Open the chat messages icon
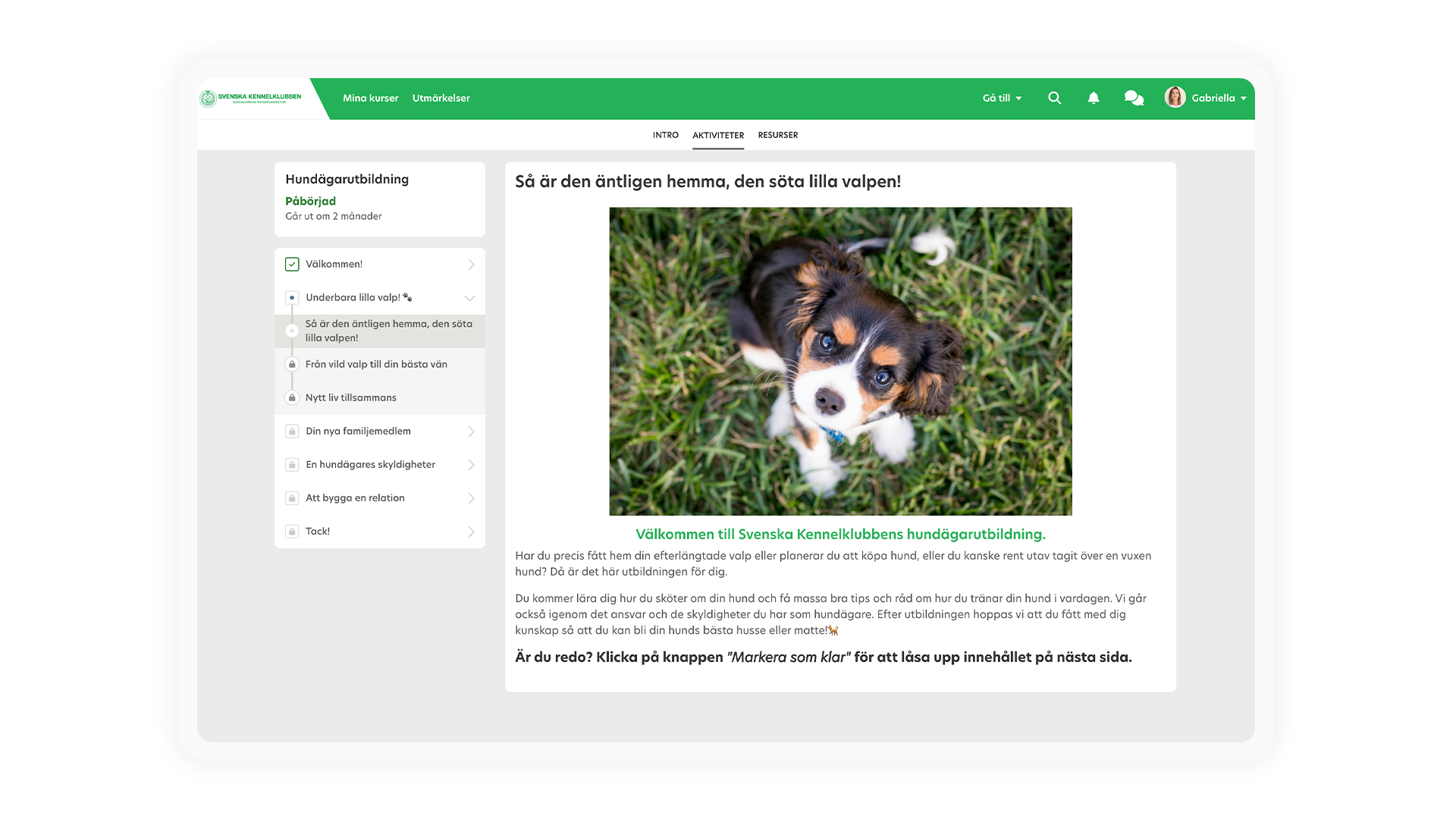The height and width of the screenshot is (819, 1456). [x=1134, y=98]
